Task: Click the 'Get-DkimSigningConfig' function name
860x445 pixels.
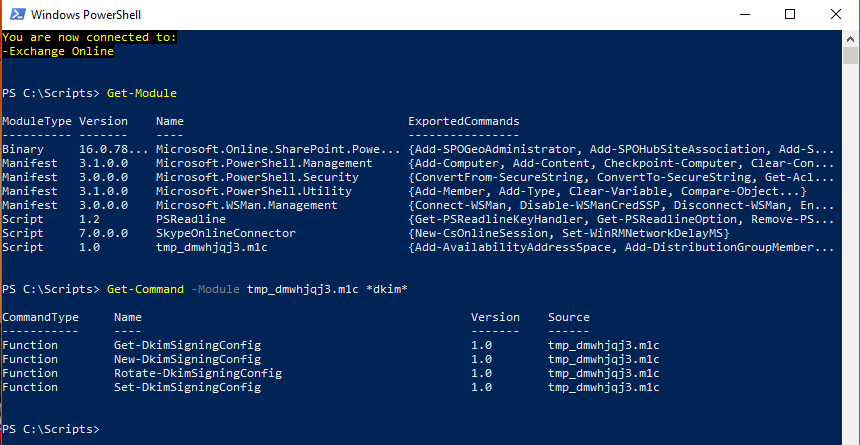Action: pyautogui.click(x=188, y=345)
